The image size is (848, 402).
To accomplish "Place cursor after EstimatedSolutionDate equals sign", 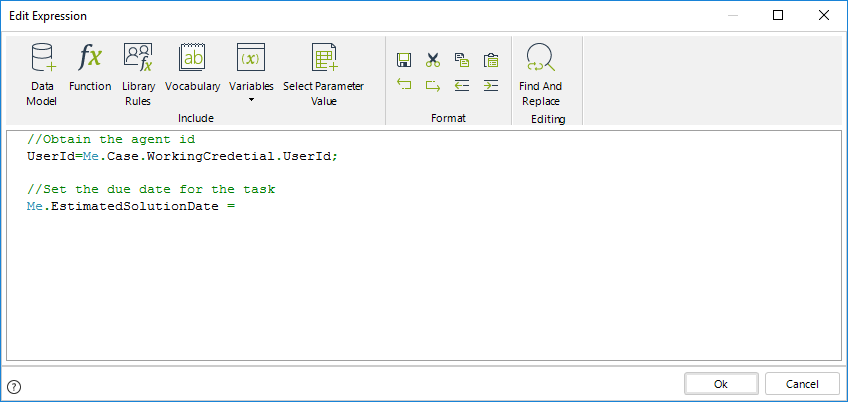I will tap(238, 206).
